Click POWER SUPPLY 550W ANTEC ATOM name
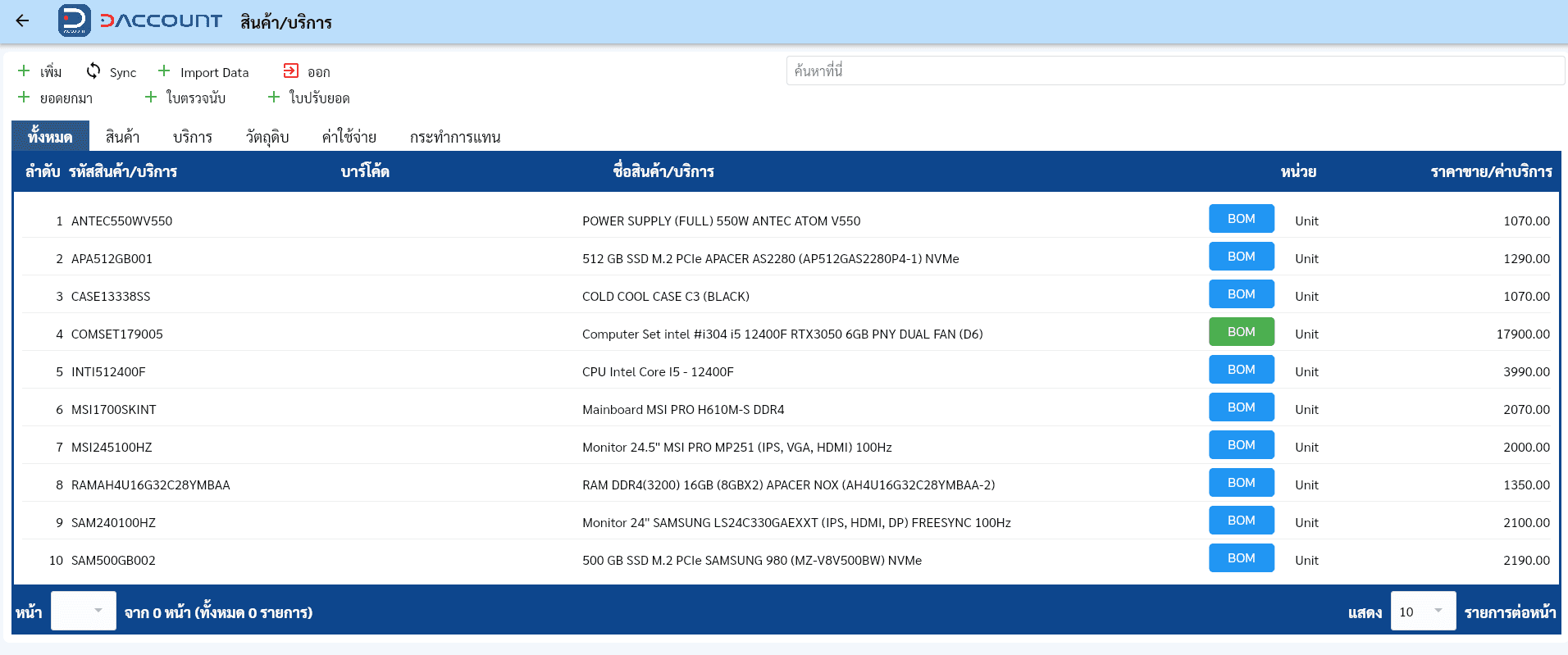1568x655 pixels. pyautogui.click(x=722, y=221)
